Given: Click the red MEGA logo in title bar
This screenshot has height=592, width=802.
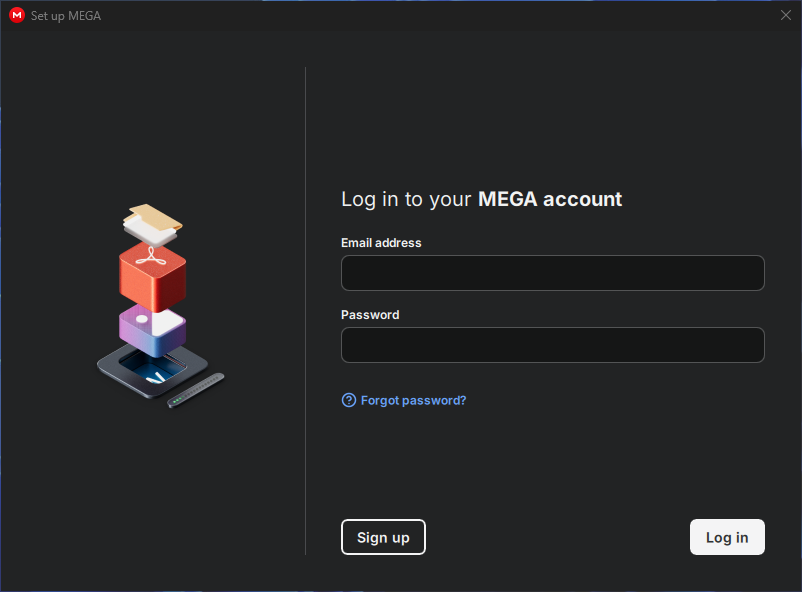Looking at the screenshot, I should point(17,15).
